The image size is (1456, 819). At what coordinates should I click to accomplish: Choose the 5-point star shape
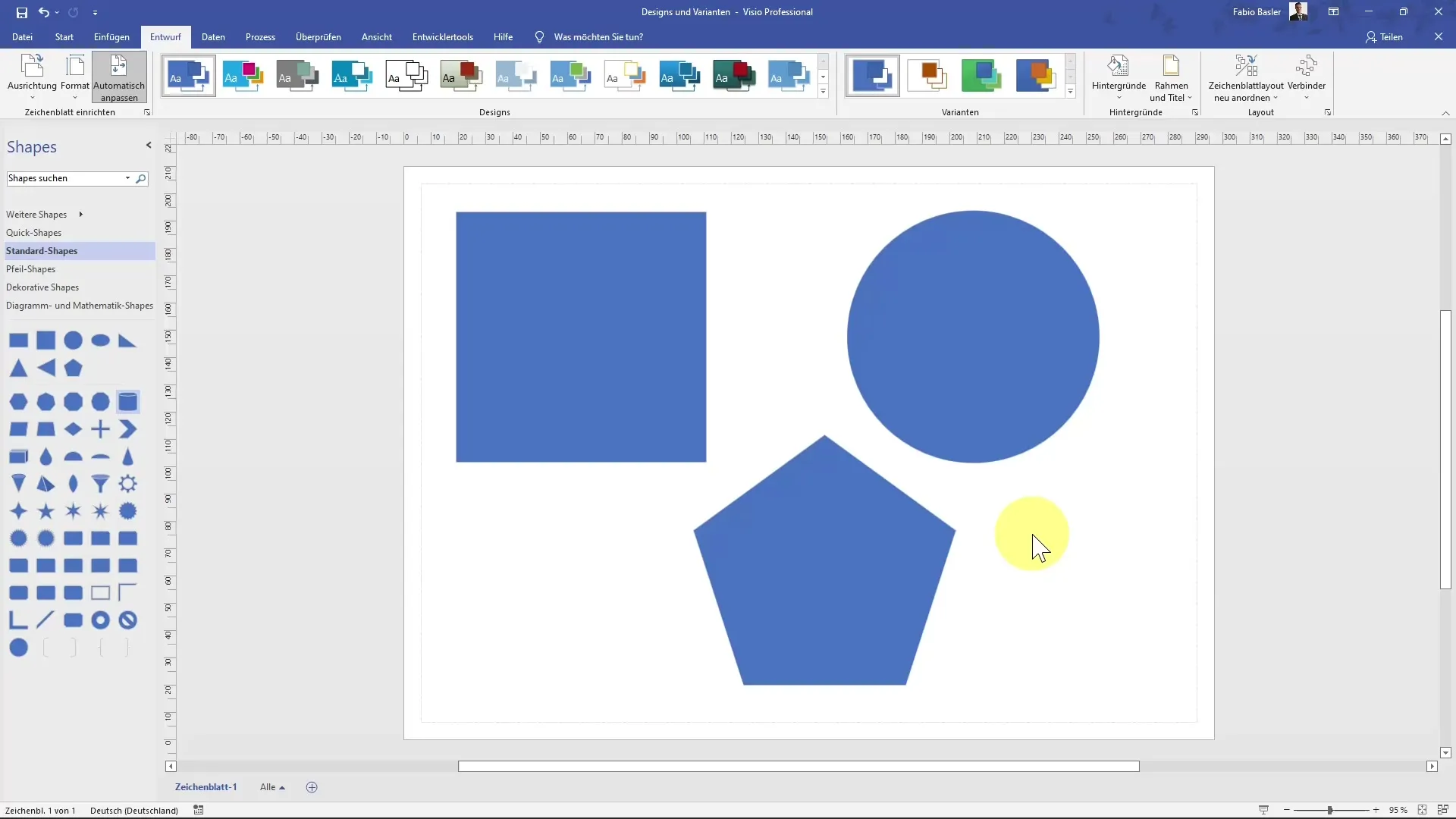(x=45, y=511)
